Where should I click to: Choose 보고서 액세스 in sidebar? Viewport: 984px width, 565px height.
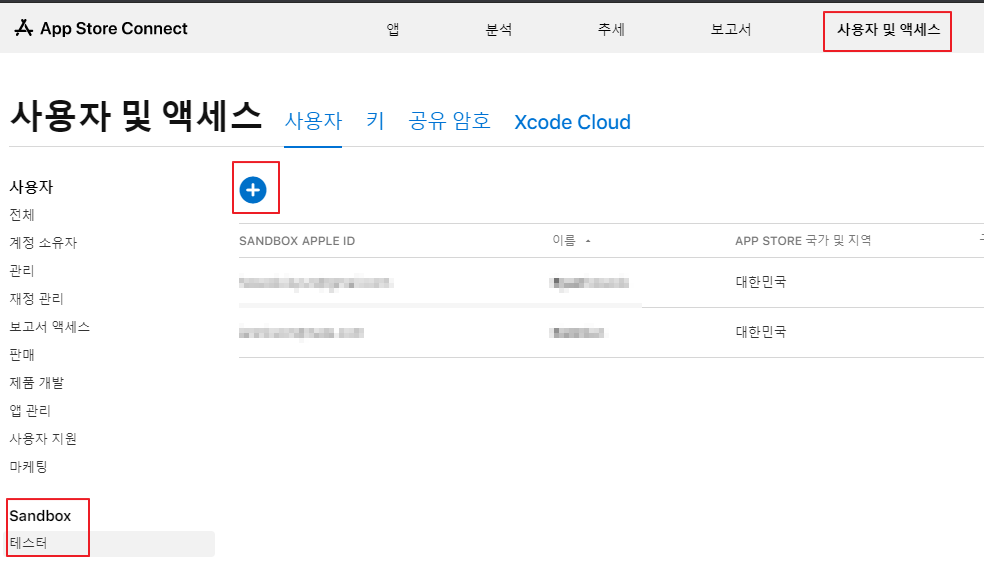[50, 326]
